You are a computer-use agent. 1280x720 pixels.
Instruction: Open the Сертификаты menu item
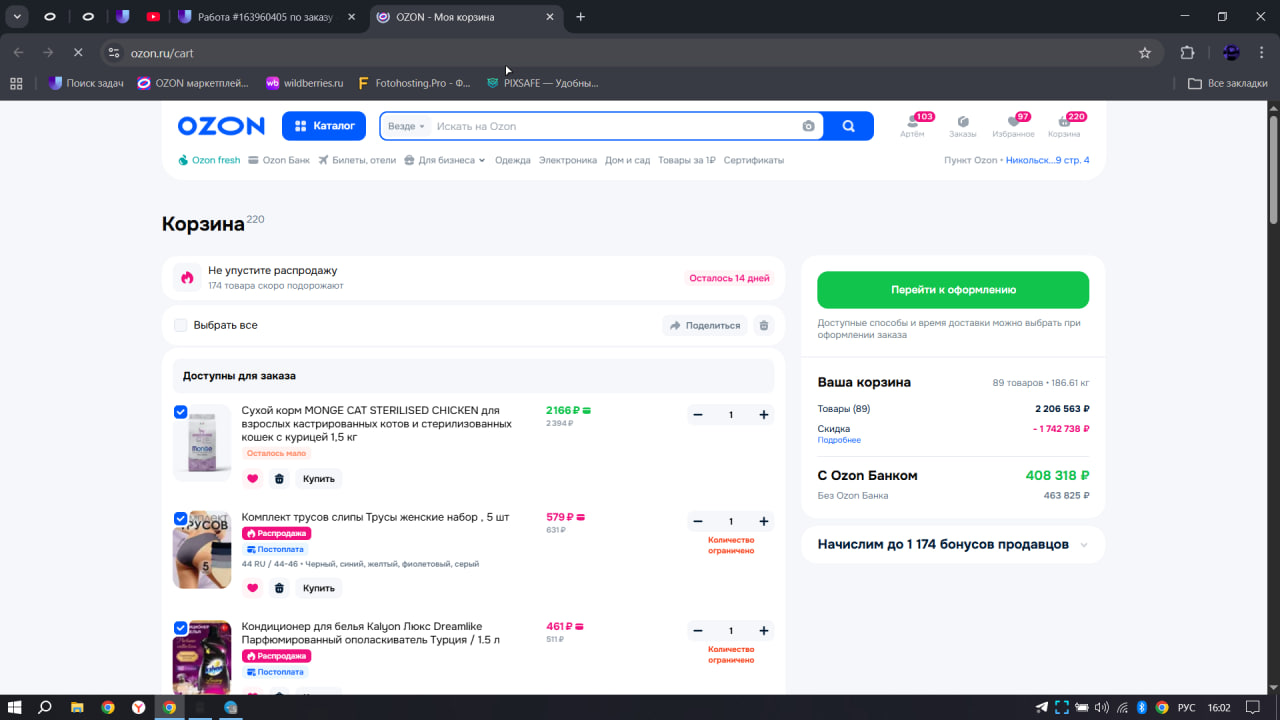(754, 160)
